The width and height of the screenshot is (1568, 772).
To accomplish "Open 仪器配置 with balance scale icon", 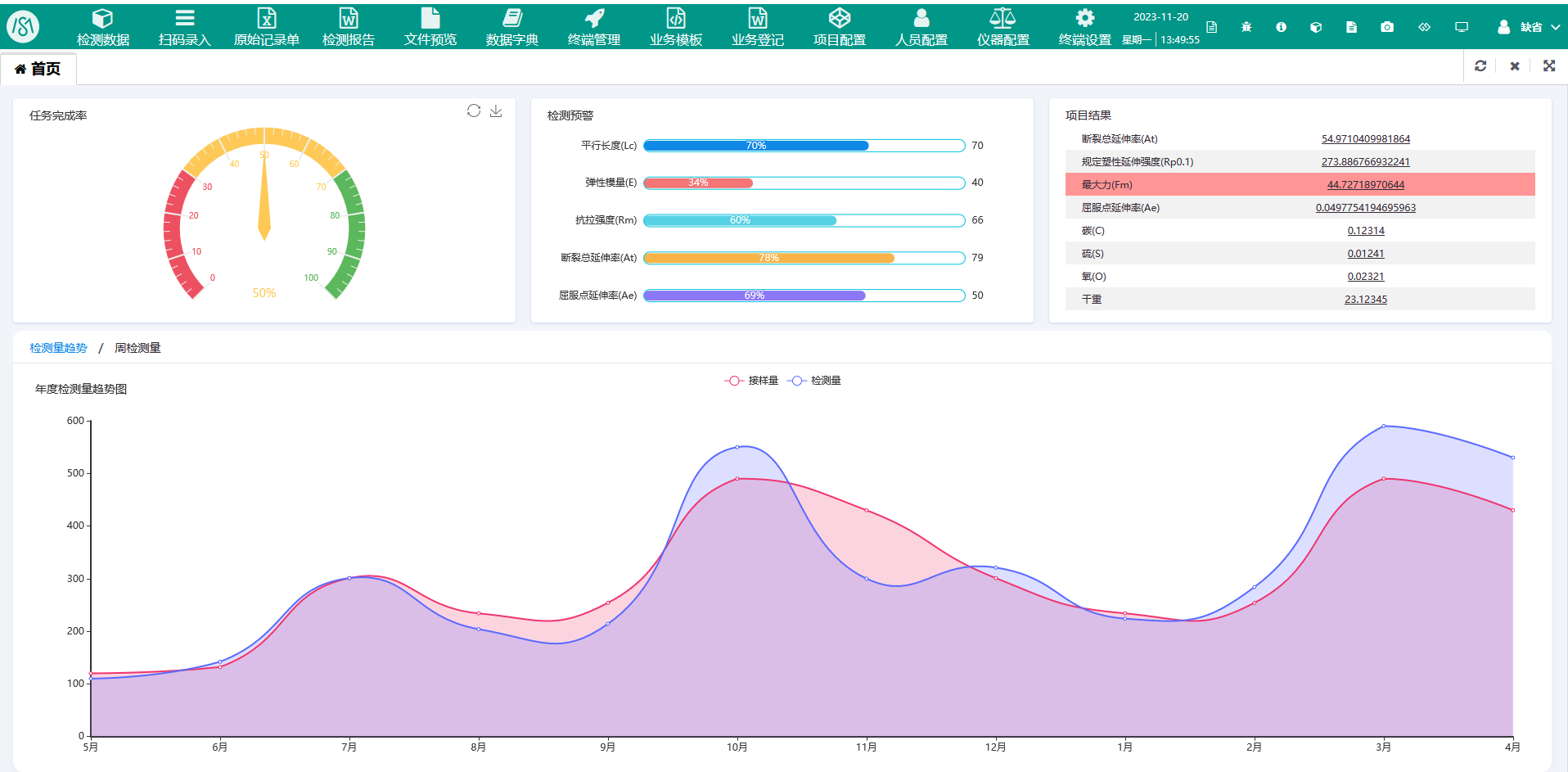I will tap(1003, 26).
